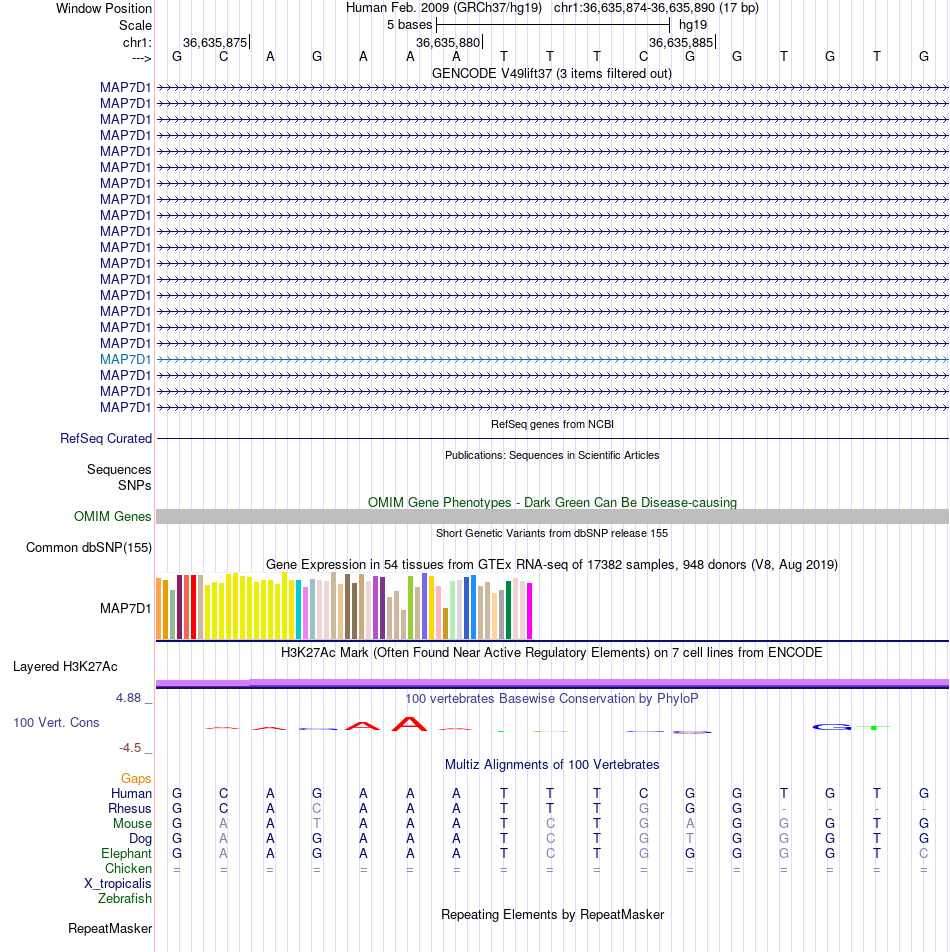Click the light-blue MAP7D1 transcript arrow line

[552, 359]
